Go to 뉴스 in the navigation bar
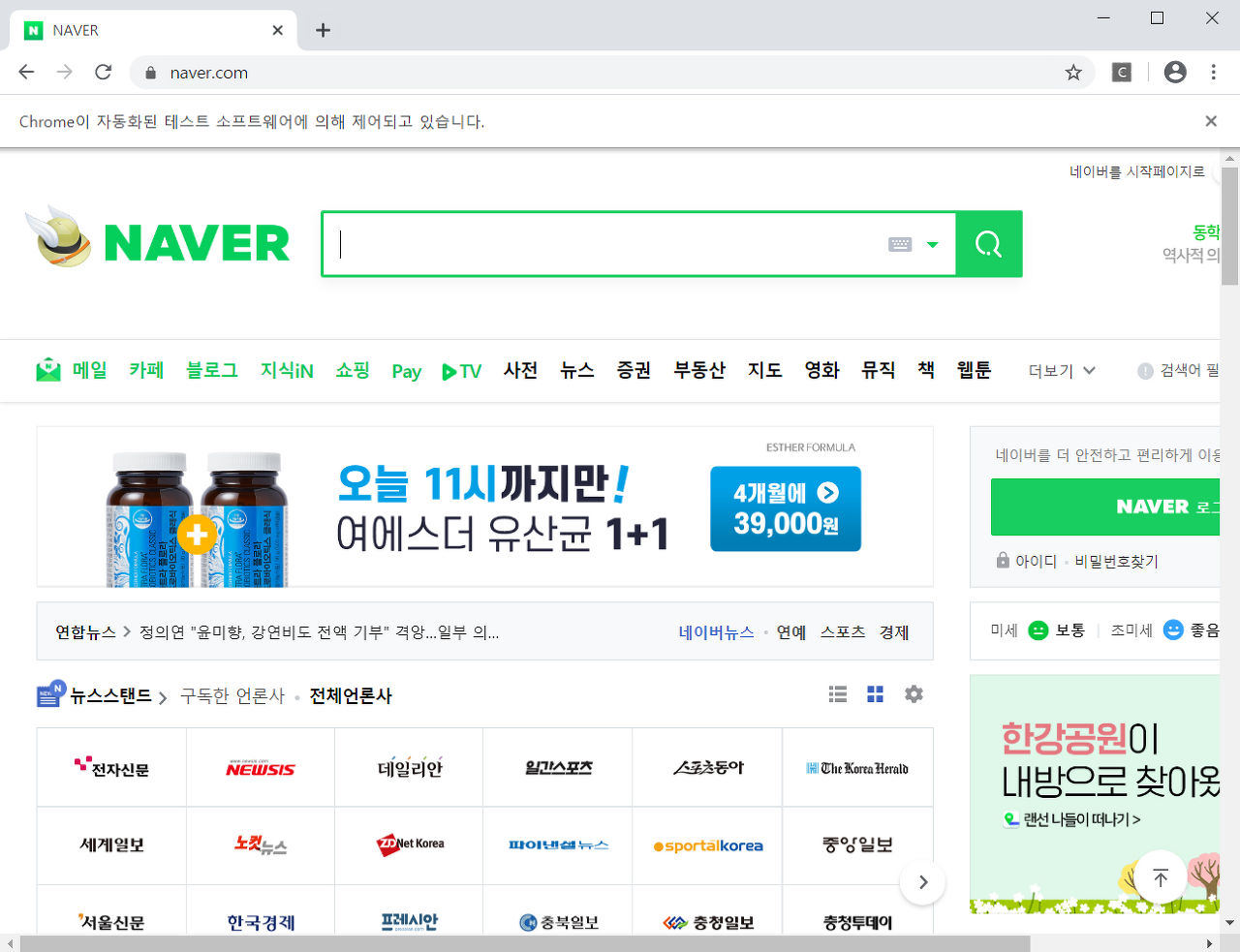Screen dimensions: 1240x952 [577, 370]
